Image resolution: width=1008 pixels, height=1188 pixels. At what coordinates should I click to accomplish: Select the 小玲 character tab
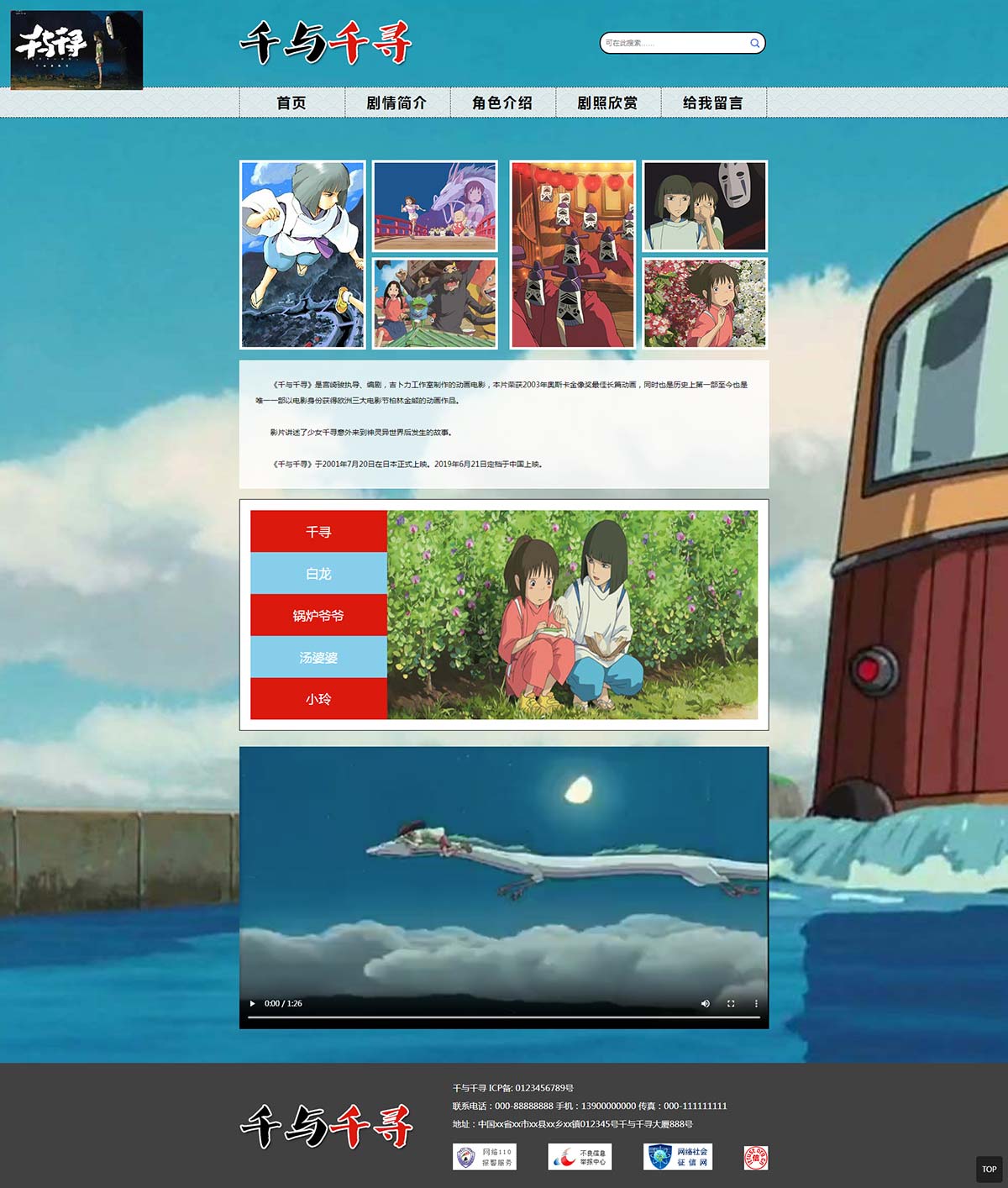pyautogui.click(x=318, y=698)
